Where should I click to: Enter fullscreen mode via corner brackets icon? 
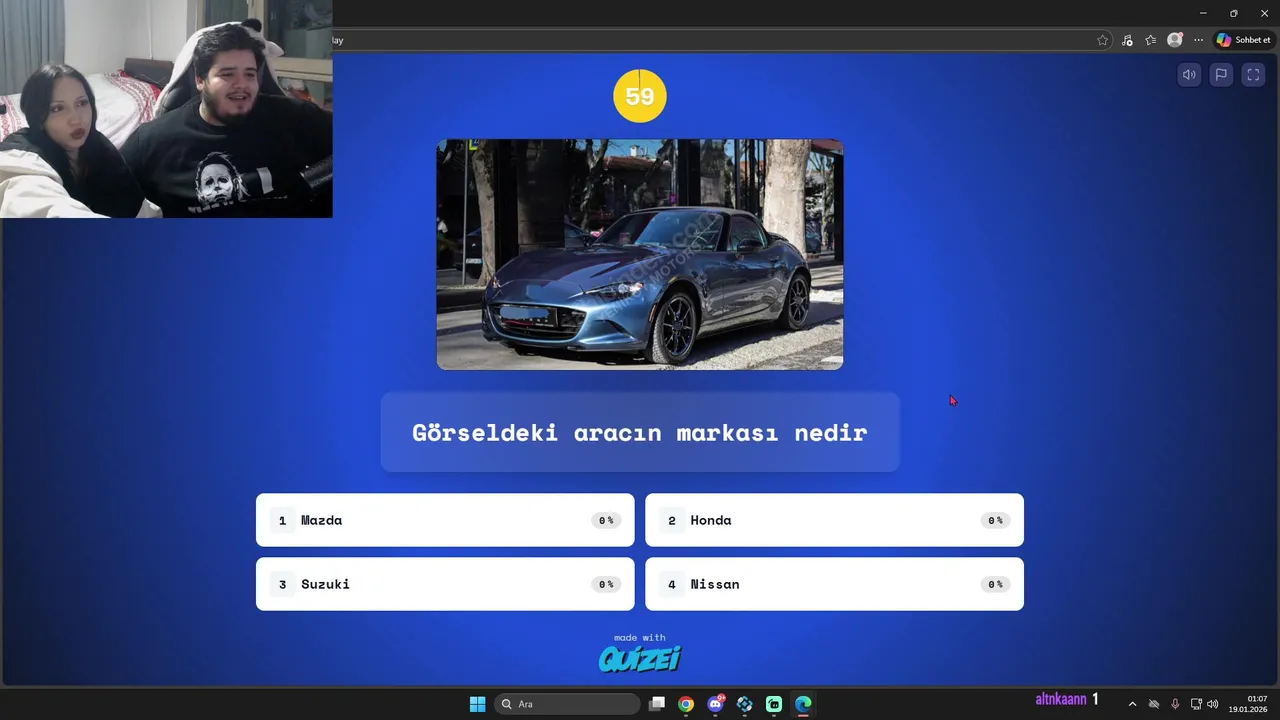tap(1253, 75)
